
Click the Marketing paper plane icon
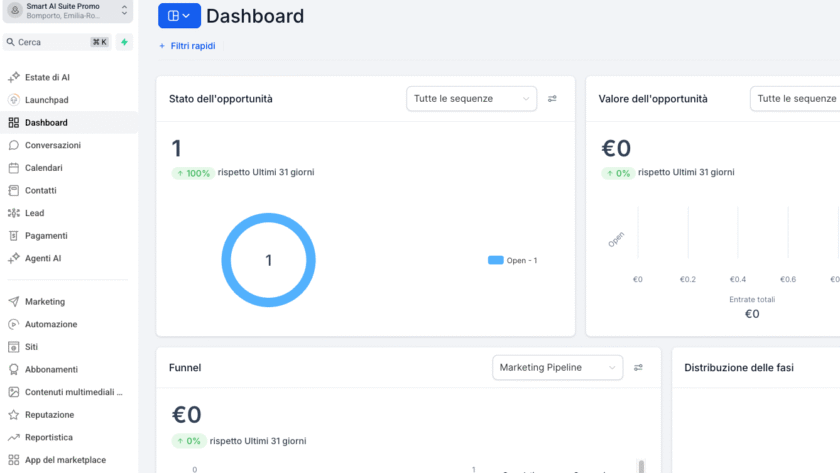[14, 301]
